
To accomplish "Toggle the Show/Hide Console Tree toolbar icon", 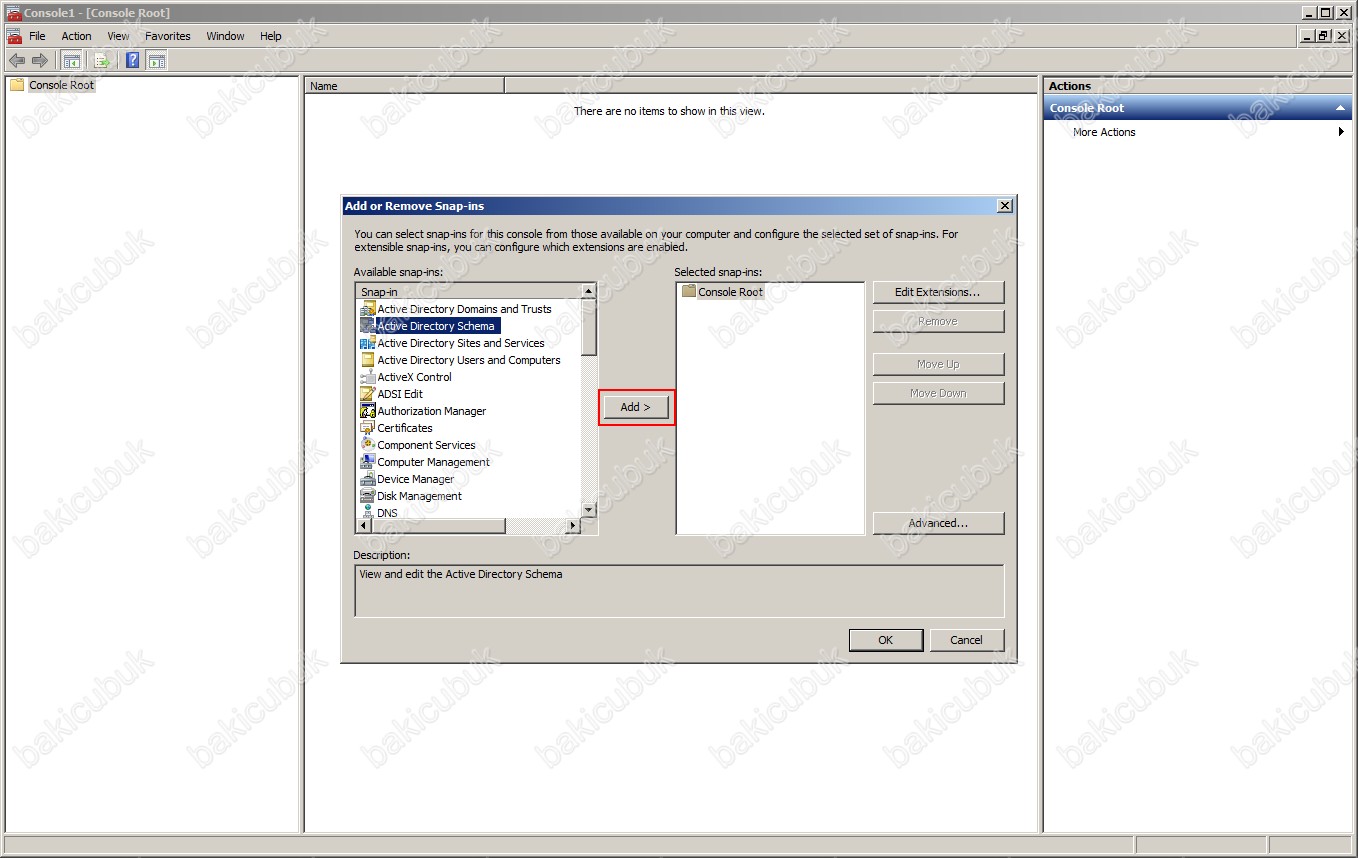I will coord(72,61).
